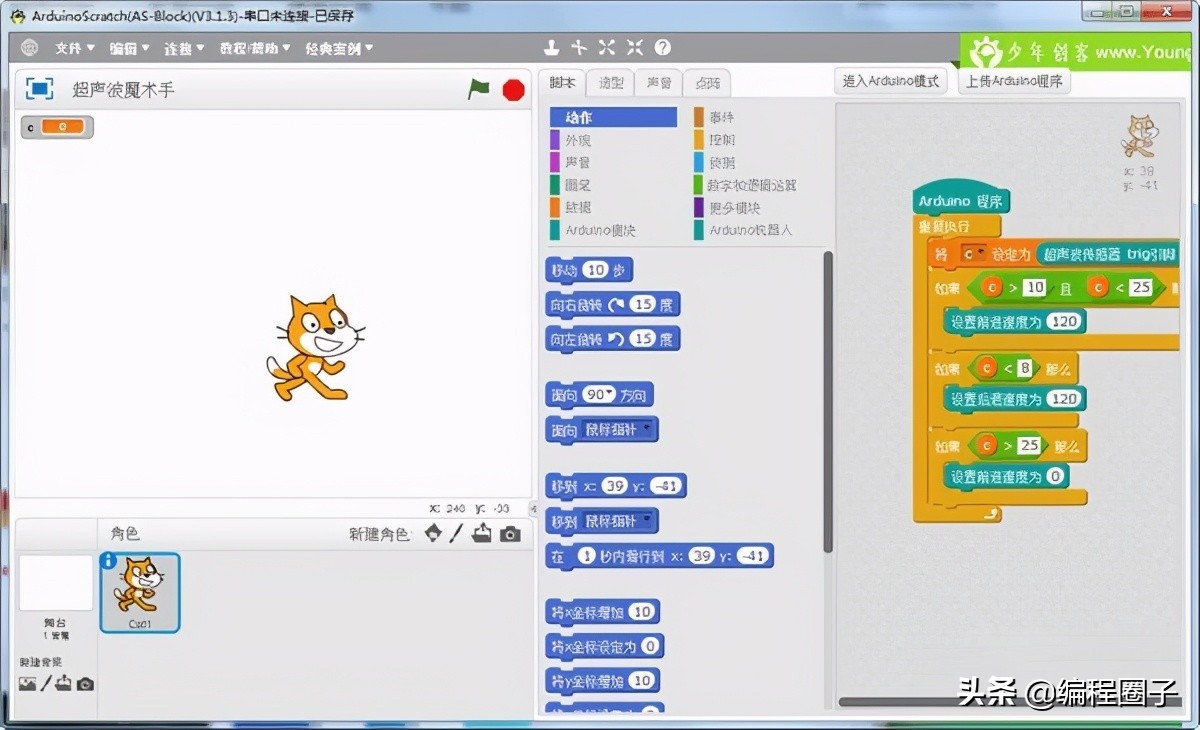
Task: Click the 上传Arduino程序 button
Action: [x=1014, y=81]
